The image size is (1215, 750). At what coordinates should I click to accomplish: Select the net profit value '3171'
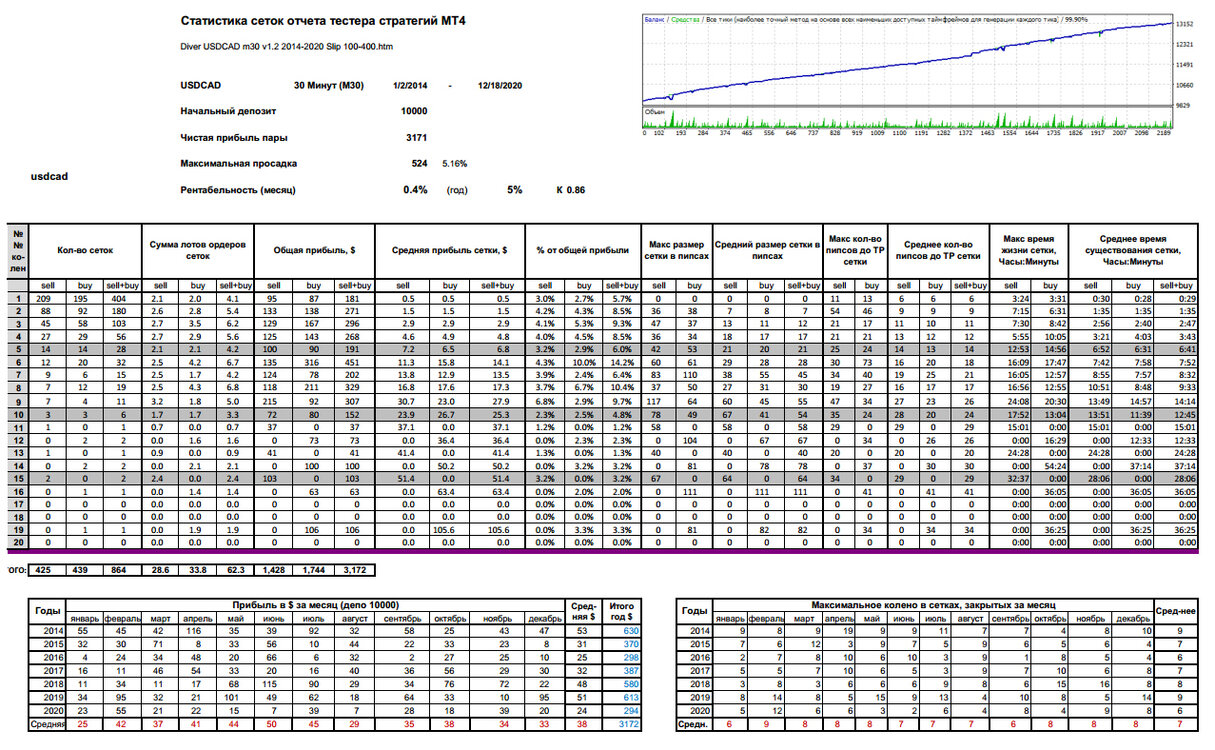(x=417, y=137)
